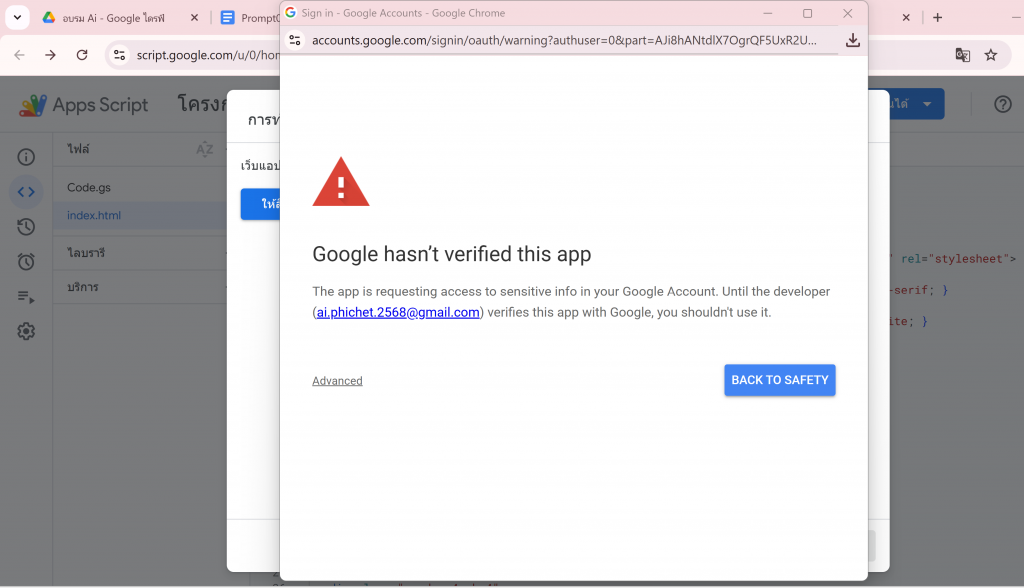Open the Triggers alarm clock icon

click(26, 262)
